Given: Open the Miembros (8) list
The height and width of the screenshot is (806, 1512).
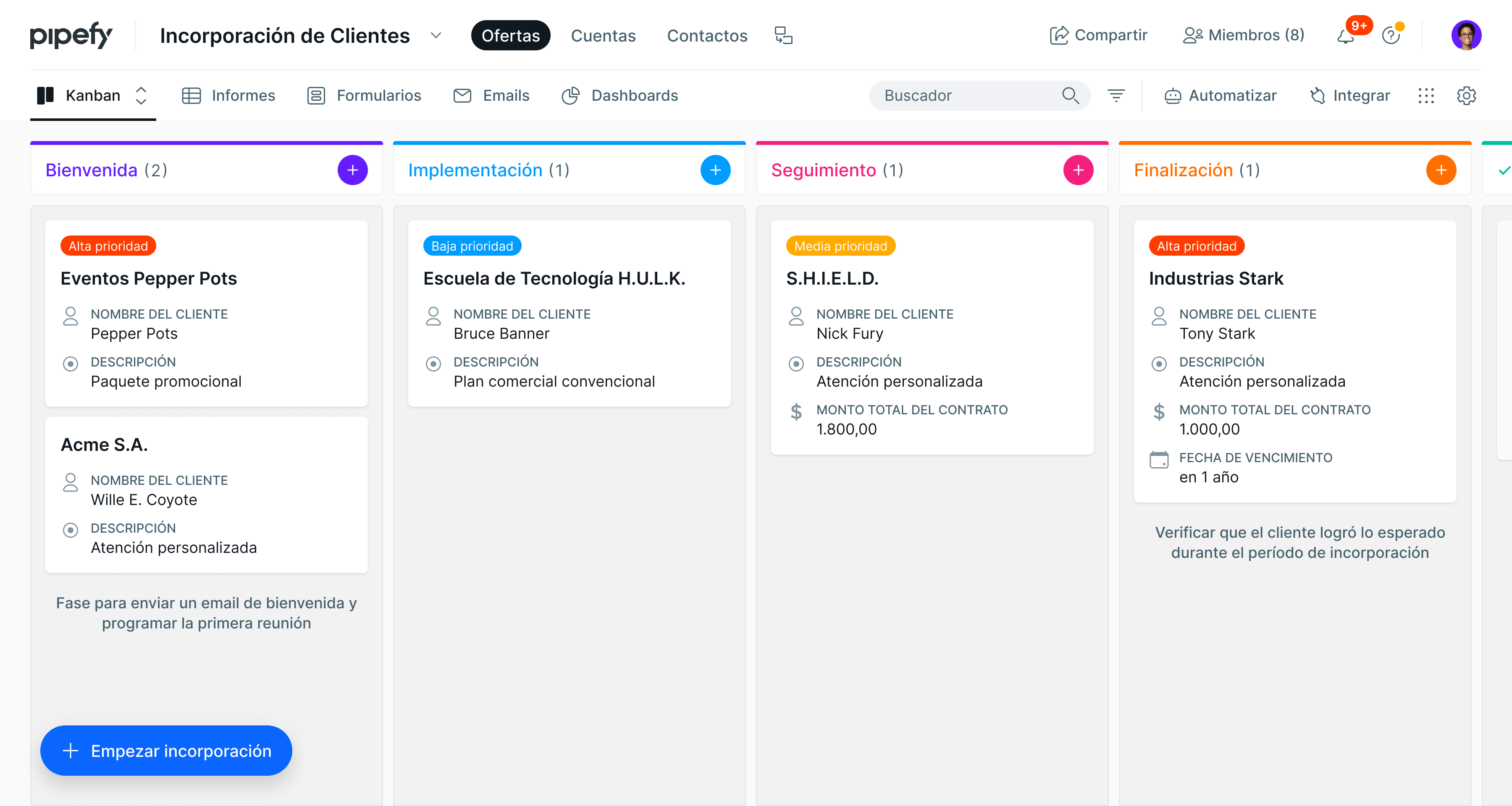Looking at the screenshot, I should click(1244, 36).
